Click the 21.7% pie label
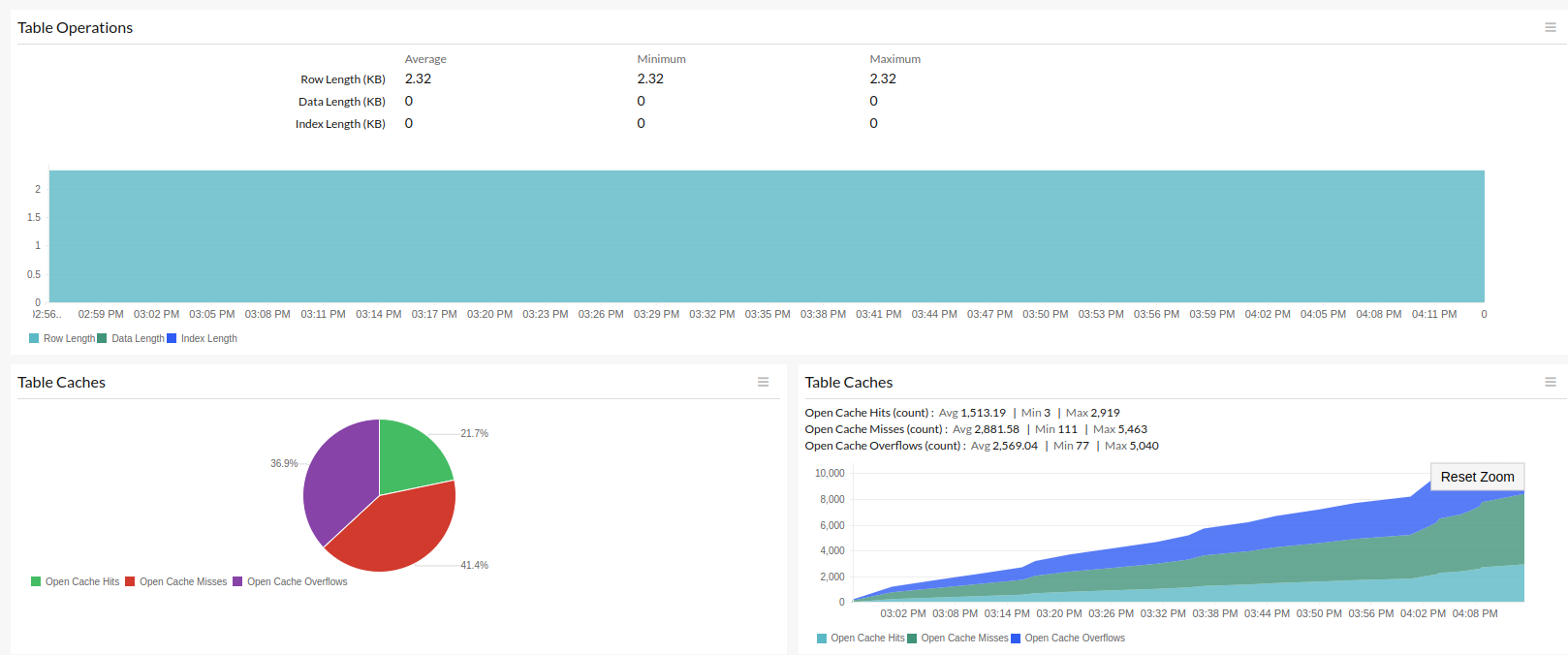The width and height of the screenshot is (1568, 655). click(x=474, y=433)
